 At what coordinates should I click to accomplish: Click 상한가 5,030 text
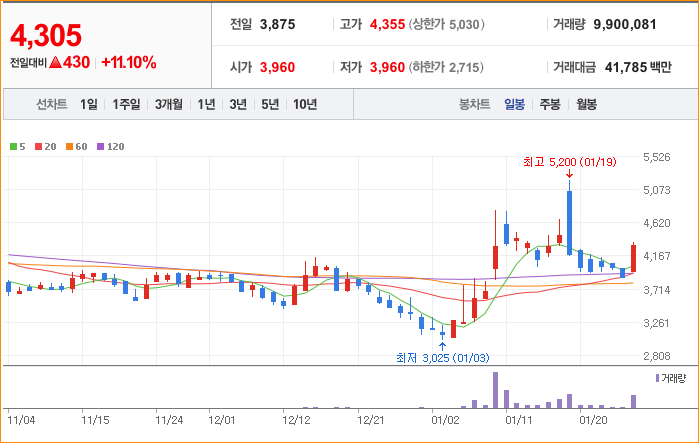447,24
